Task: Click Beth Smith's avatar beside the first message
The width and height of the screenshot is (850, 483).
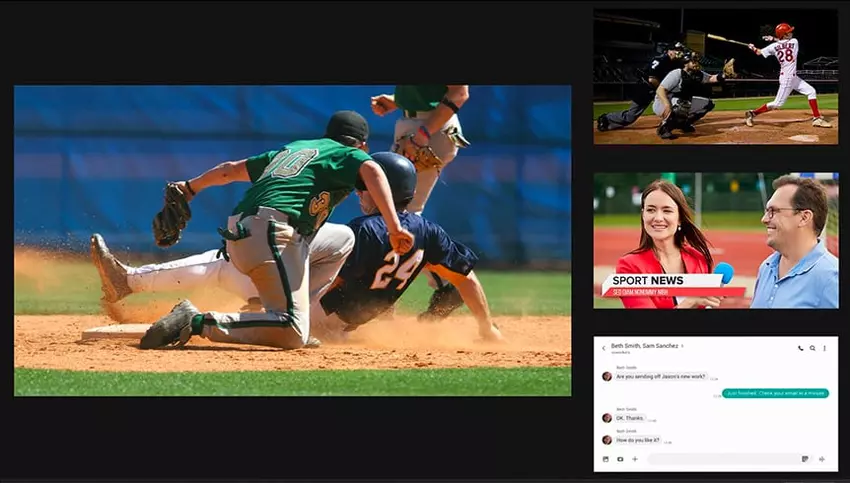Action: coord(606,377)
